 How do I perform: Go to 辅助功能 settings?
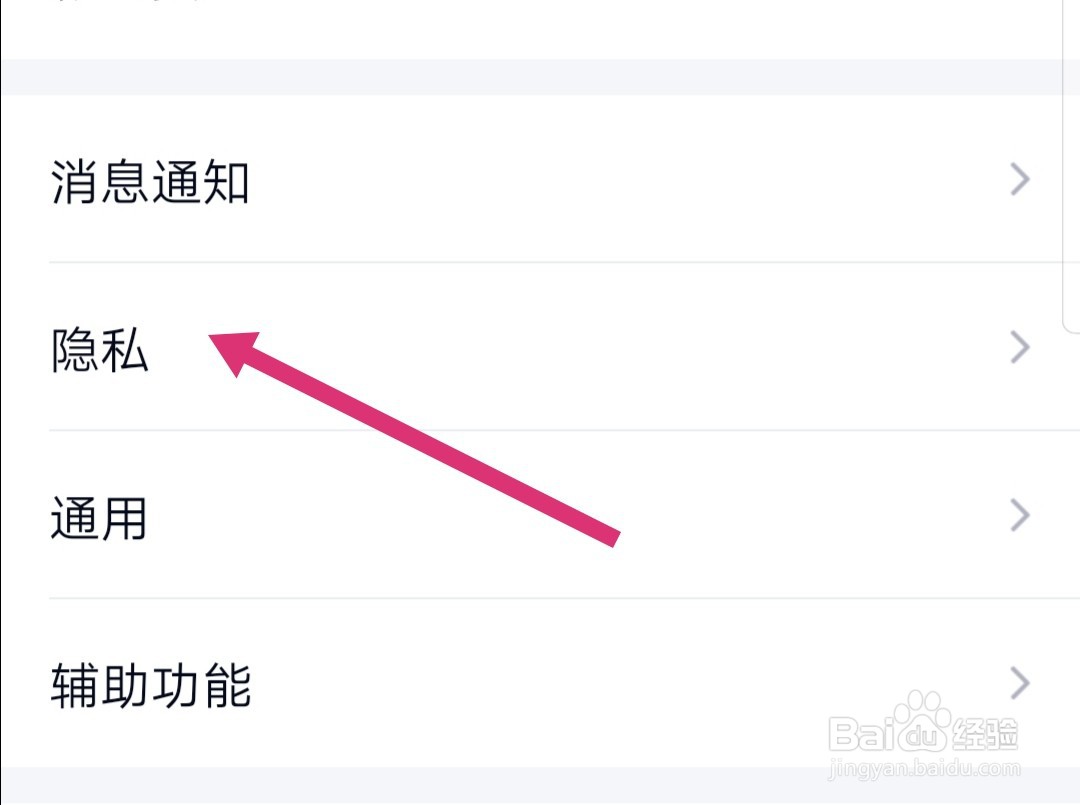(x=540, y=683)
